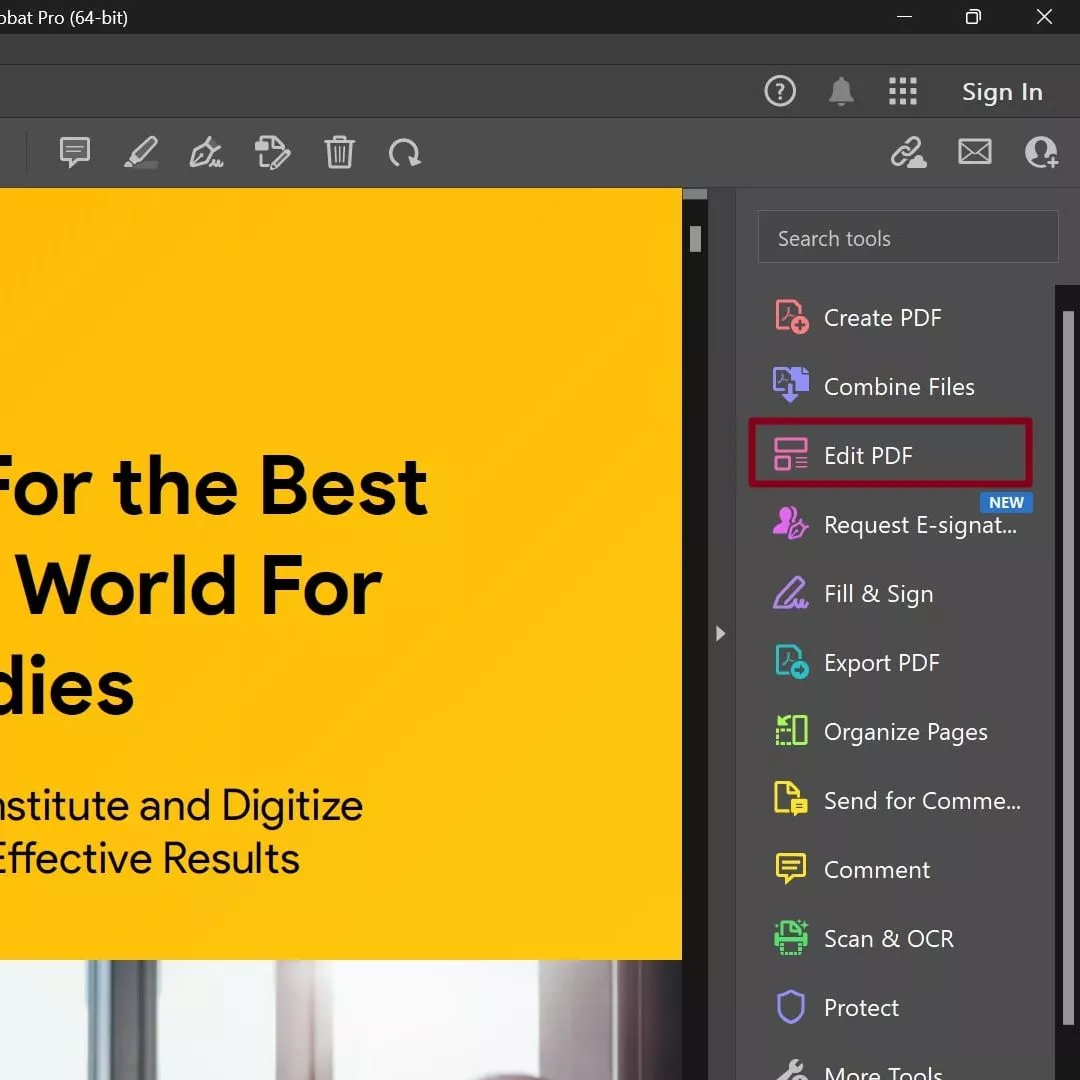Viewport: 1080px width, 1080px height.
Task: Click the Protect shield icon
Action: (x=791, y=1007)
